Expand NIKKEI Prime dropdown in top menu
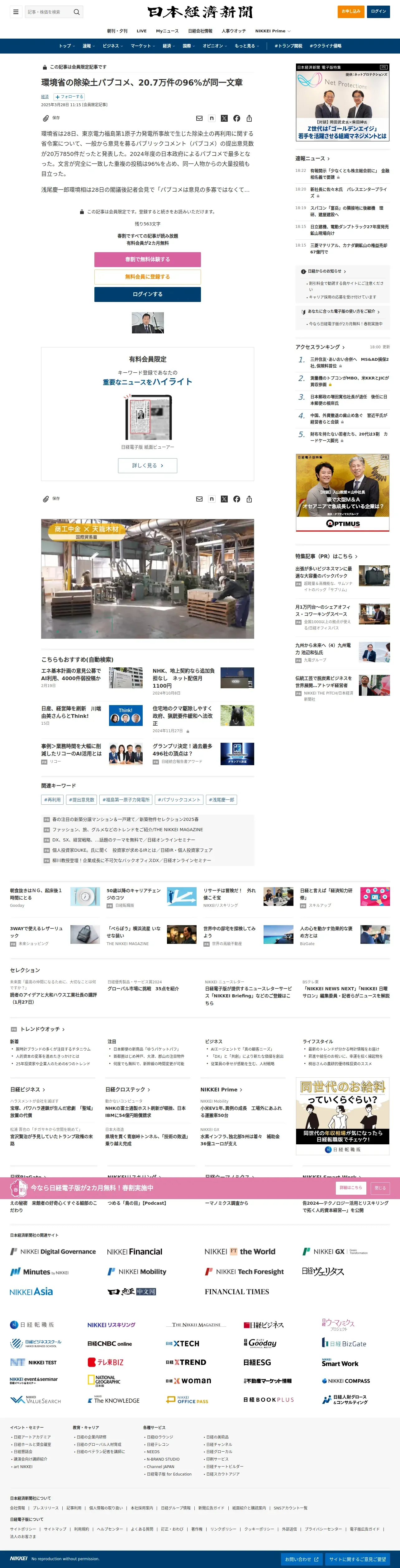 (273, 31)
